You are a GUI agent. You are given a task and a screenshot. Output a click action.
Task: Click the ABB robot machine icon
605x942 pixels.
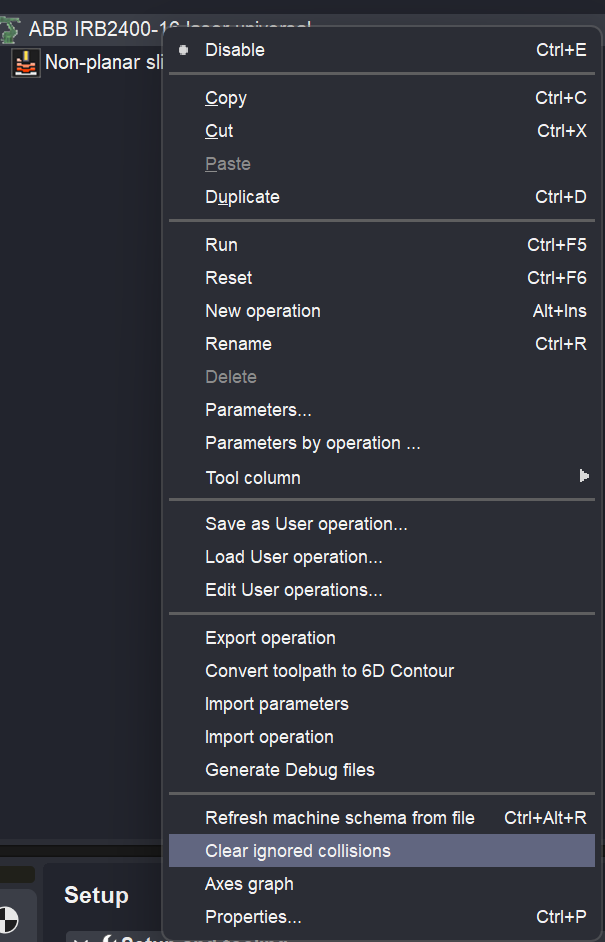click(9, 29)
